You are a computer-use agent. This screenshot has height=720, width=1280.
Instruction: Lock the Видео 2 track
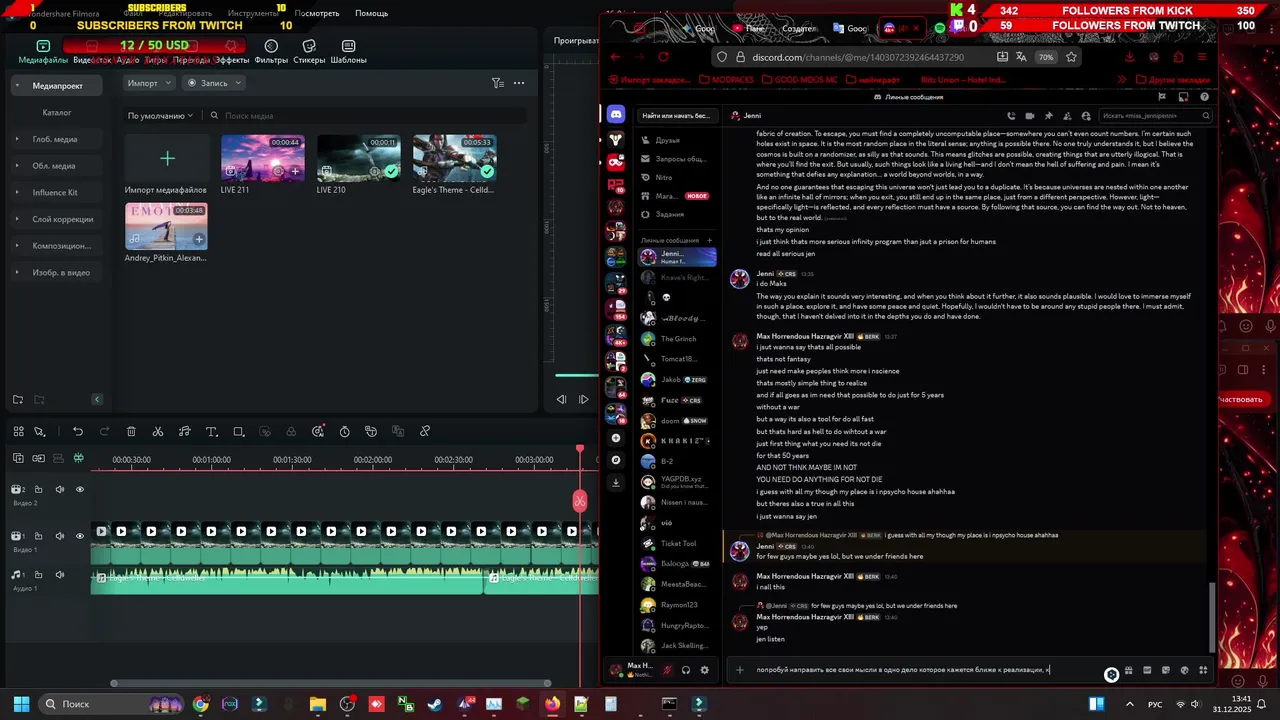pos(38,490)
